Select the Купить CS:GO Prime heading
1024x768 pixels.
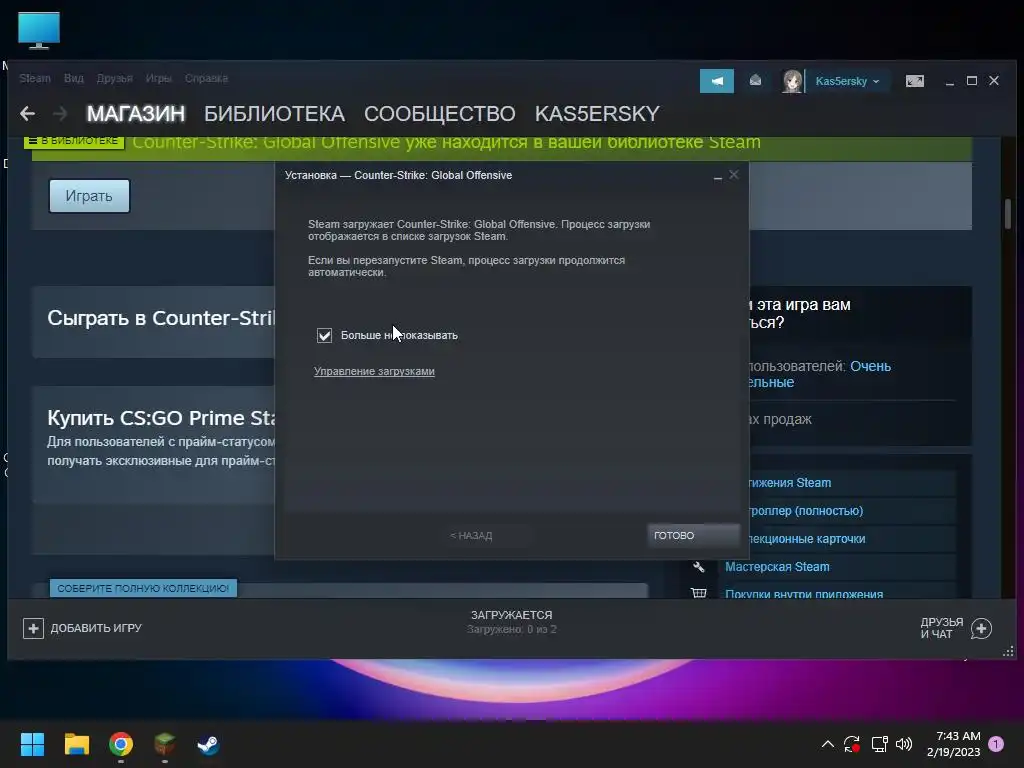pyautogui.click(x=161, y=418)
